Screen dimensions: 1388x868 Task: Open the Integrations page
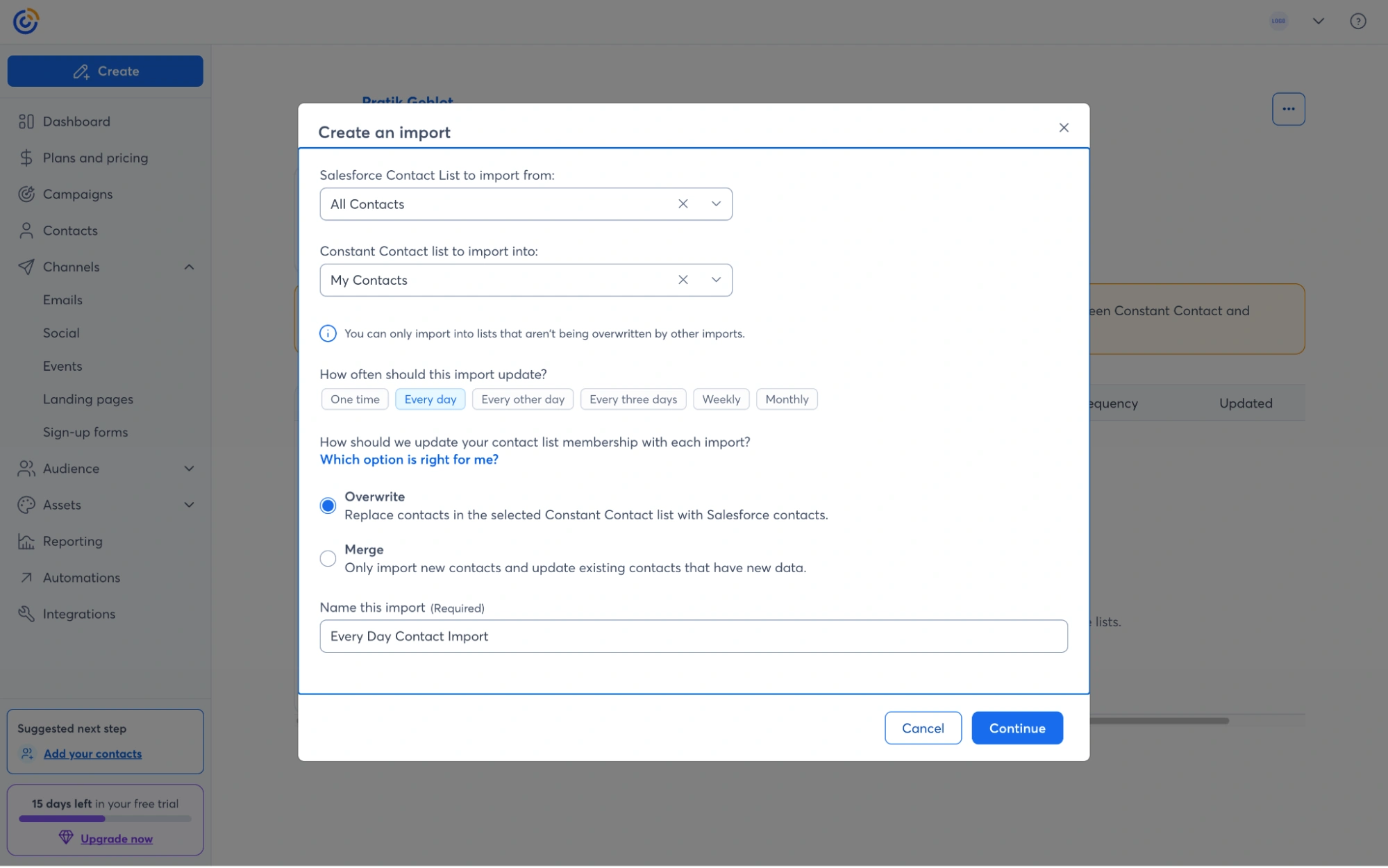(x=79, y=614)
